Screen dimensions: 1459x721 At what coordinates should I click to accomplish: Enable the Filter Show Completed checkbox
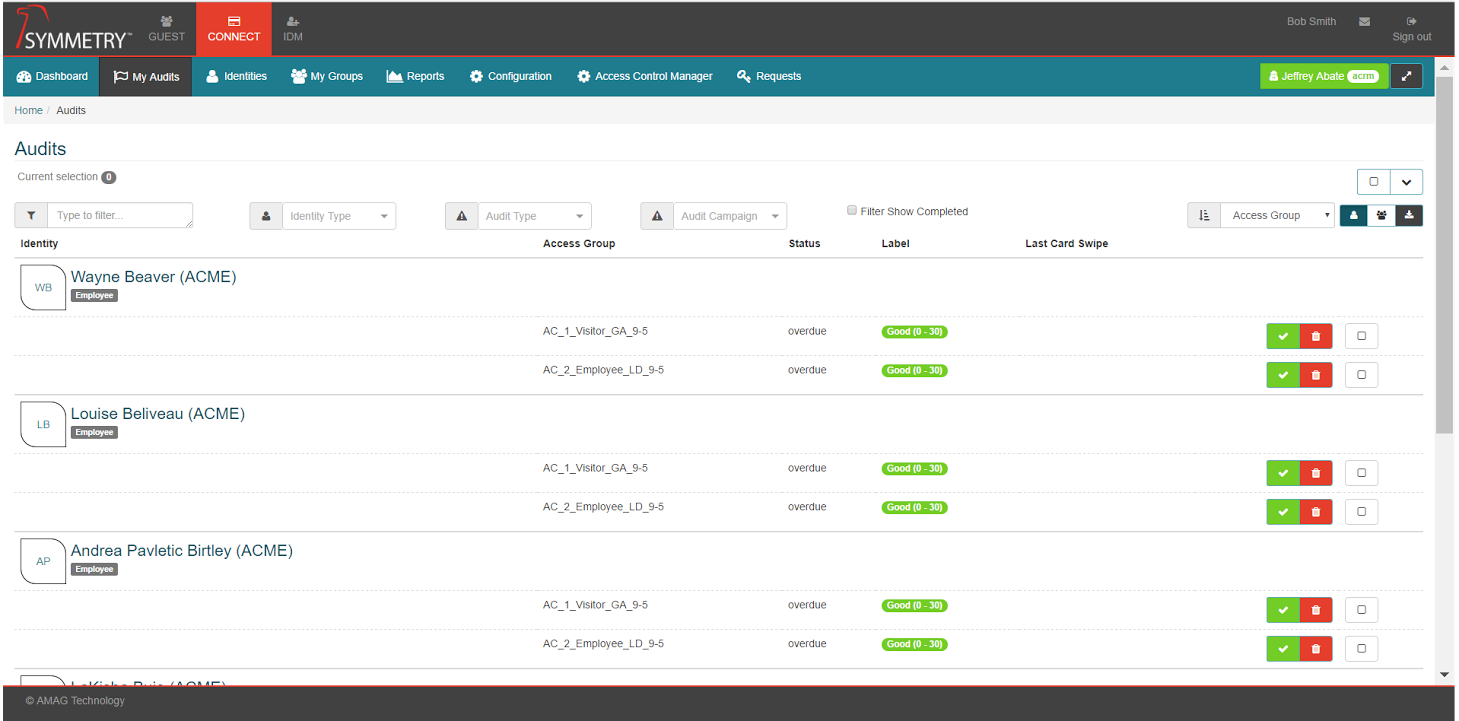(x=852, y=210)
